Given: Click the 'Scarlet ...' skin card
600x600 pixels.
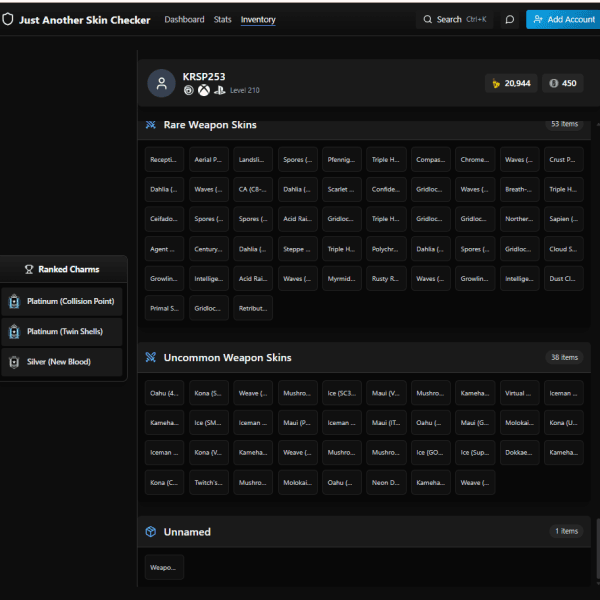Looking at the screenshot, I should tap(342, 189).
